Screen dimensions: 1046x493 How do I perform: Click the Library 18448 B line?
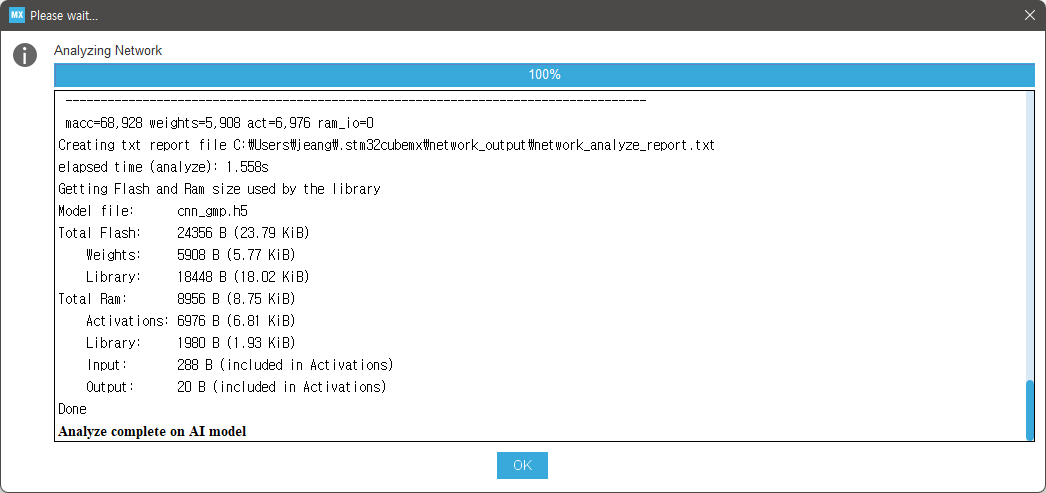point(197,276)
